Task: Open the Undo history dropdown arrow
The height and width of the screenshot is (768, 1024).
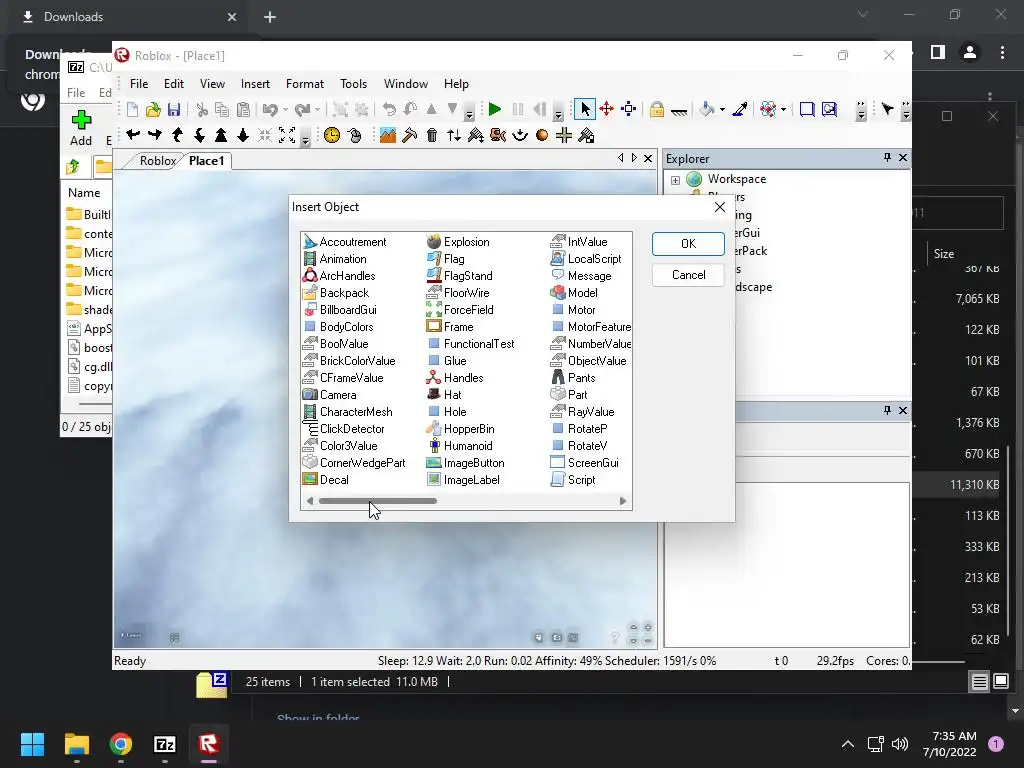Action: pos(285,110)
